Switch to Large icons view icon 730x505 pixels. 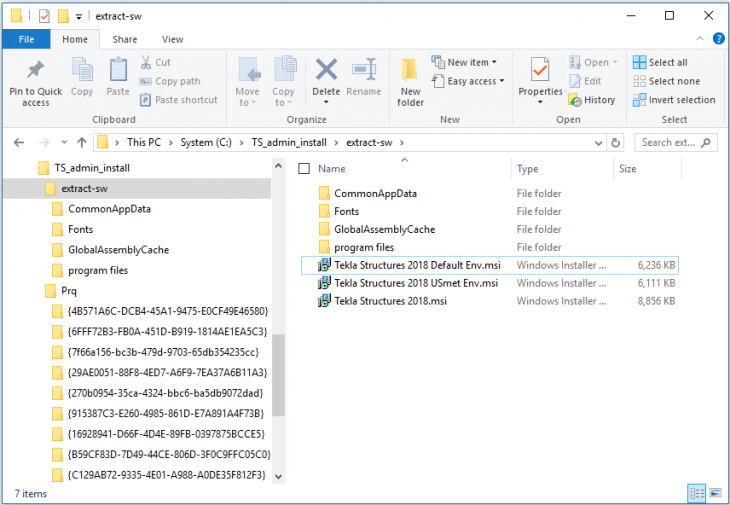[x=715, y=493]
